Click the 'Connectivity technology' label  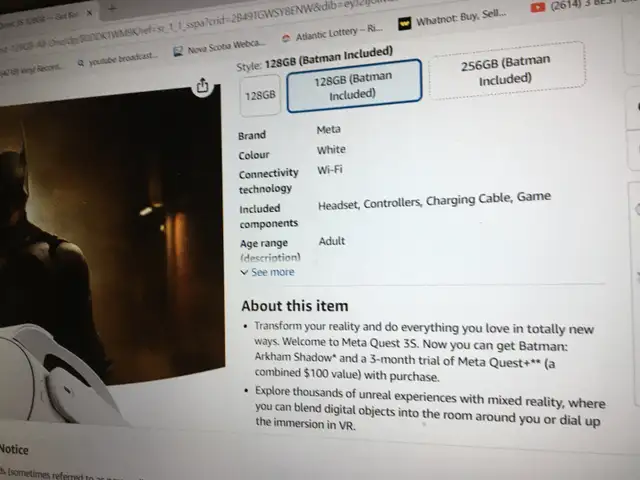(x=269, y=181)
